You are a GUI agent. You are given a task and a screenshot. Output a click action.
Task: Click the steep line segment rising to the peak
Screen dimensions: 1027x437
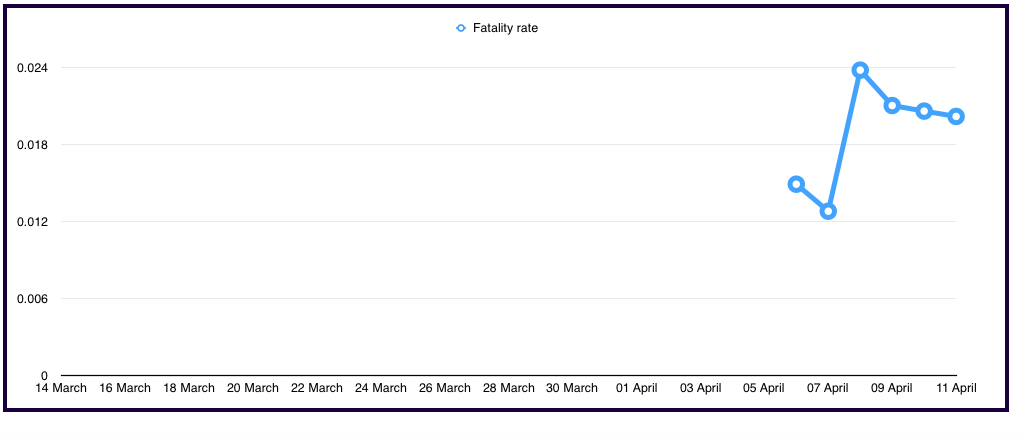click(x=844, y=140)
